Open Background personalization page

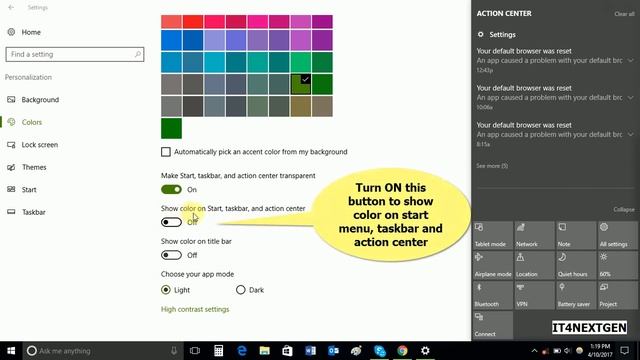point(40,100)
